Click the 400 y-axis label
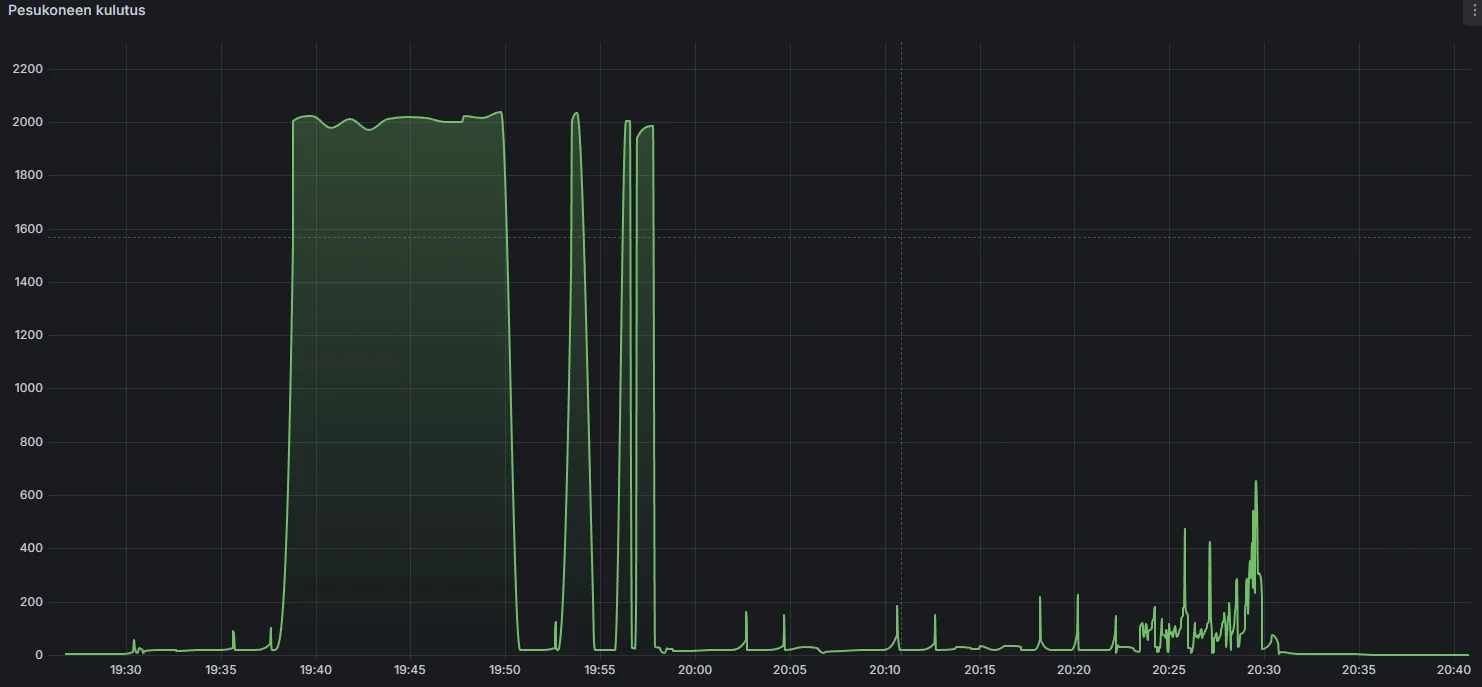This screenshot has width=1482, height=687. click(32, 549)
